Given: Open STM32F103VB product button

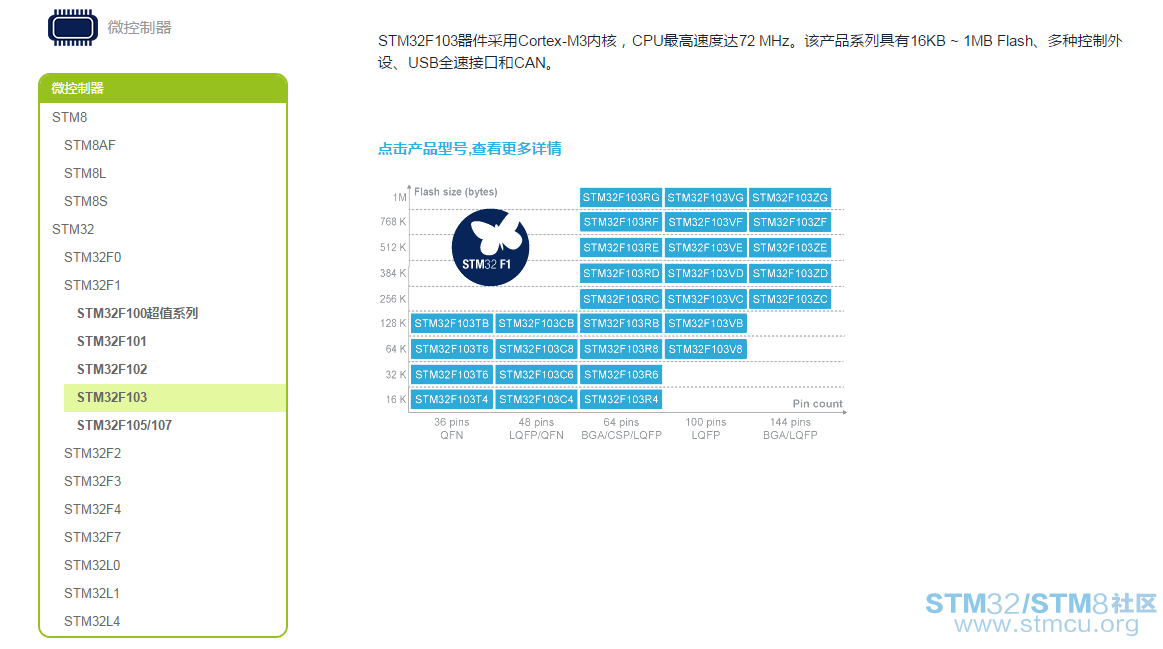Looking at the screenshot, I should click(705, 323).
